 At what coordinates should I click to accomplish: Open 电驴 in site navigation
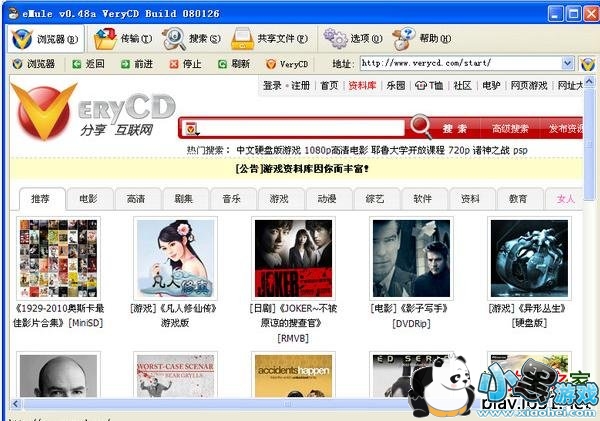[491, 86]
